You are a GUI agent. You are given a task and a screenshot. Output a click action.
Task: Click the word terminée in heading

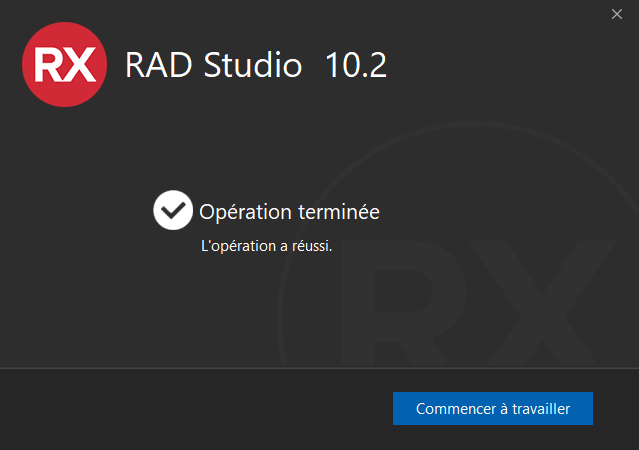339,212
